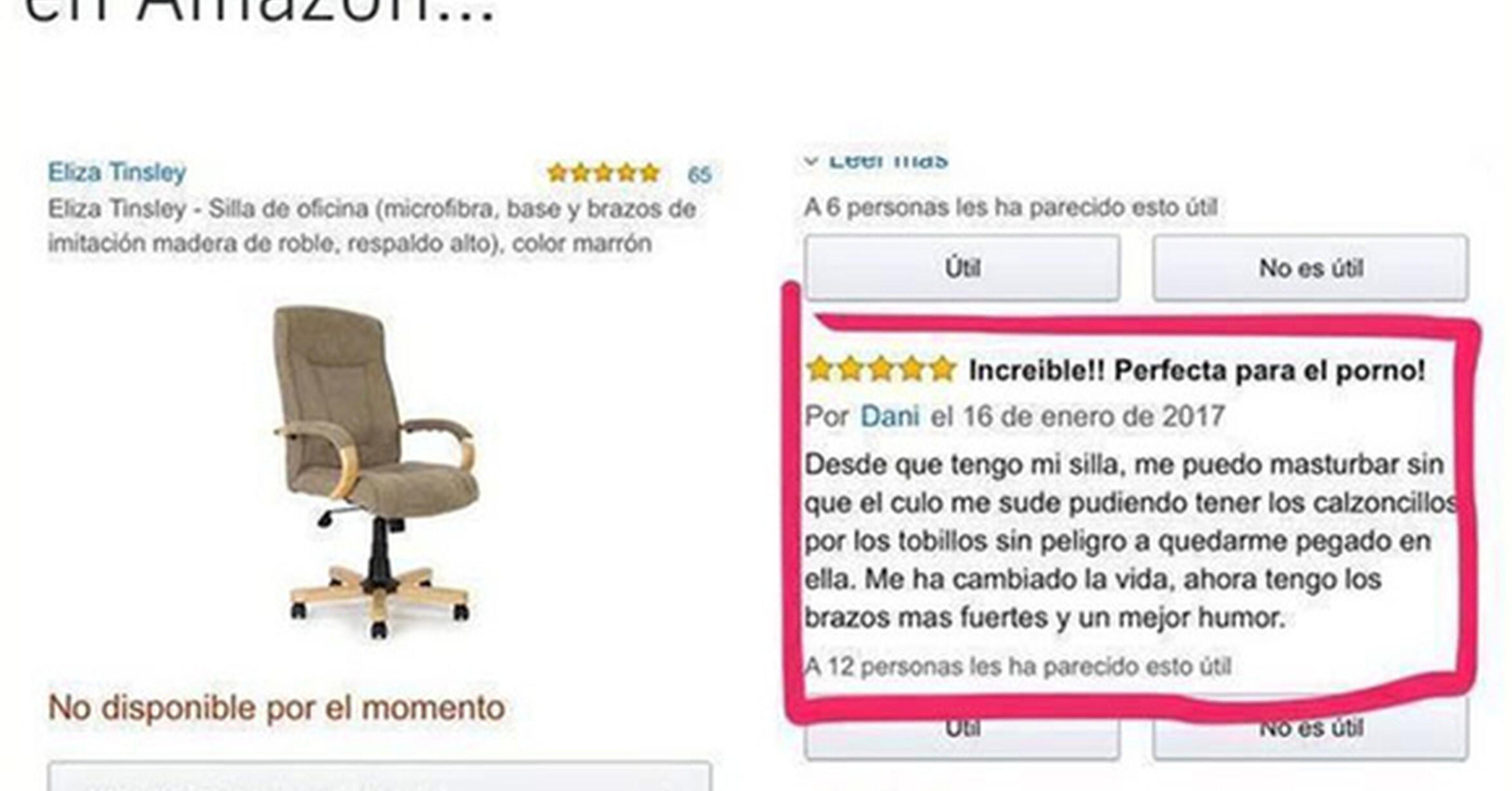Mark first review as 'Útil'
The height and width of the screenshot is (791, 1512).
point(962,268)
